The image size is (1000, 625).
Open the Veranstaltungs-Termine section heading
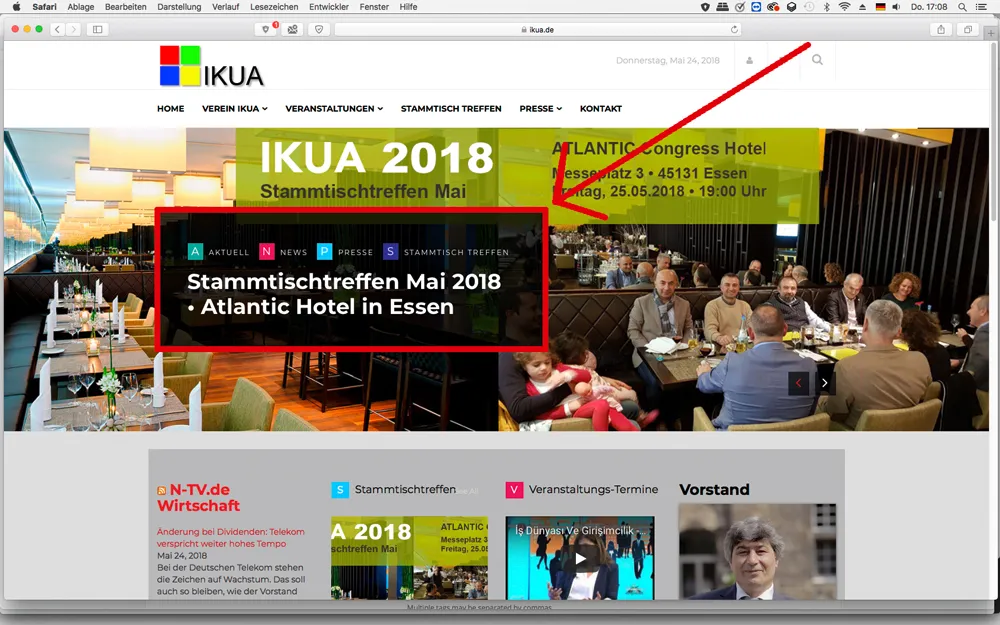pos(593,489)
